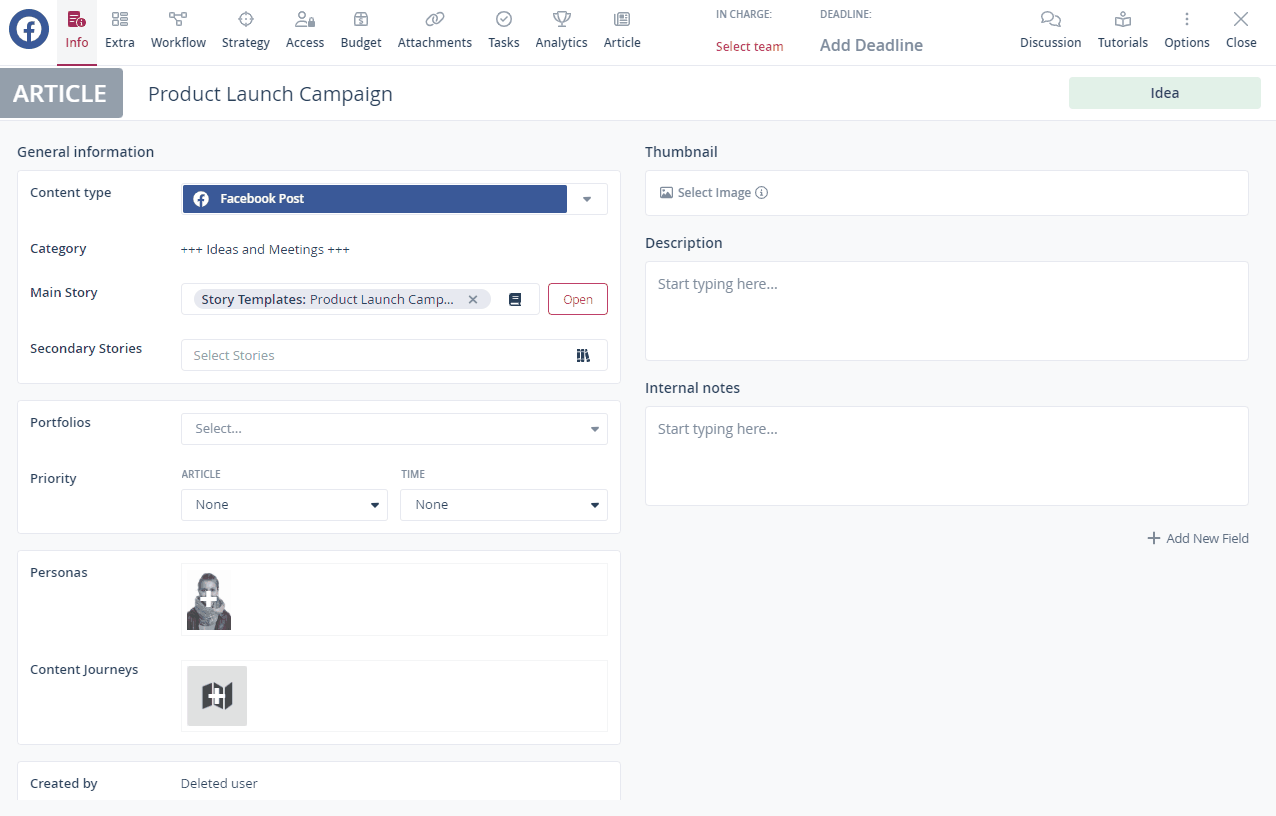The width and height of the screenshot is (1276, 816).
Task: Click the Description text field
Action: (946, 310)
